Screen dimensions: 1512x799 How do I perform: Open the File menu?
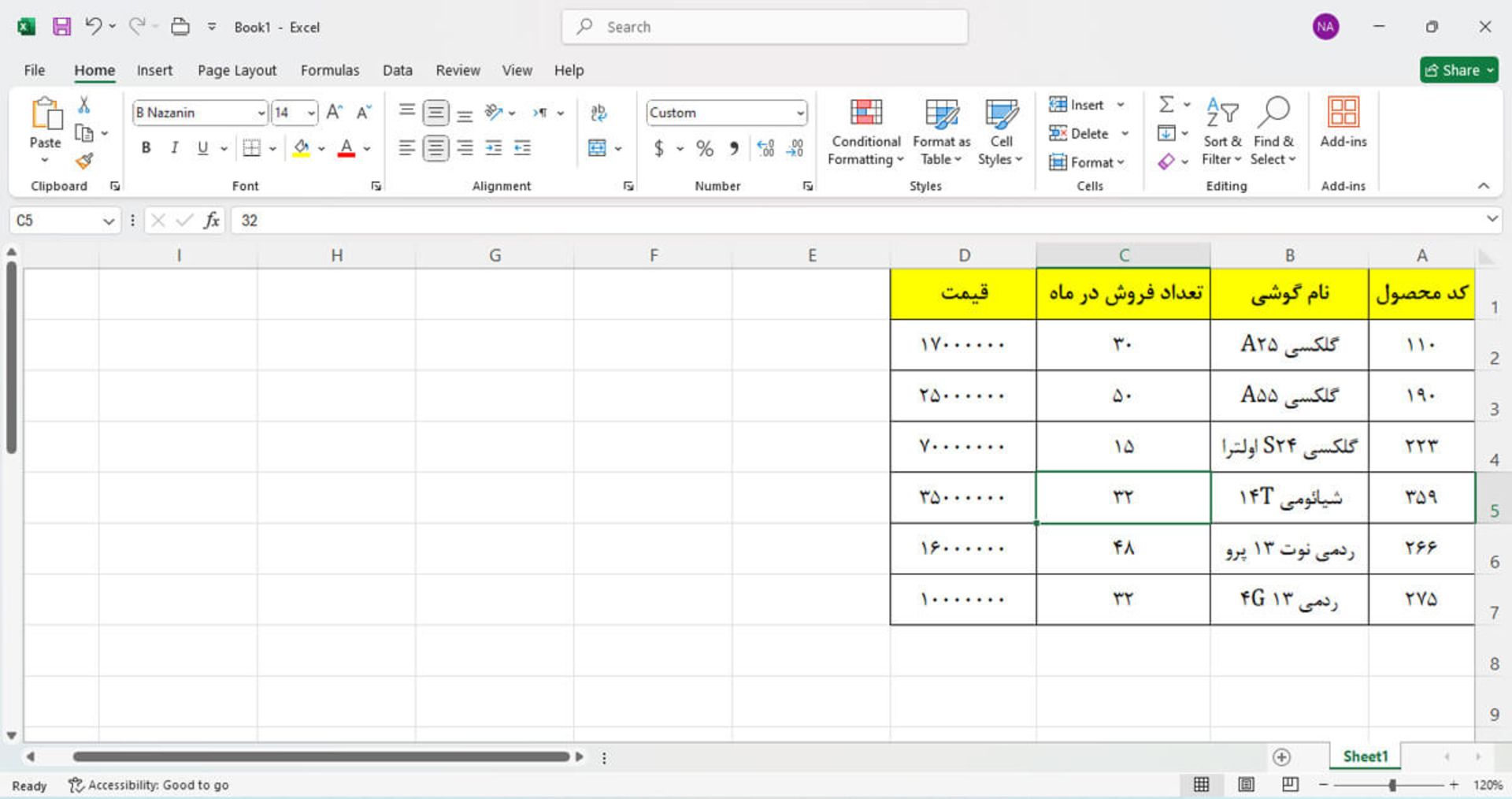pos(35,70)
